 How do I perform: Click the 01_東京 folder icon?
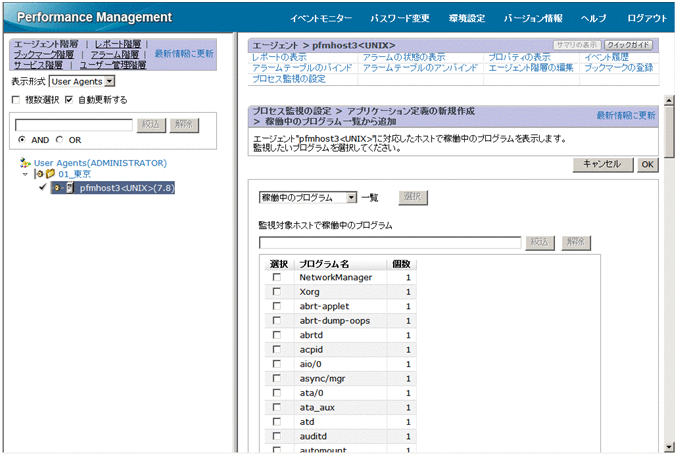[47, 175]
